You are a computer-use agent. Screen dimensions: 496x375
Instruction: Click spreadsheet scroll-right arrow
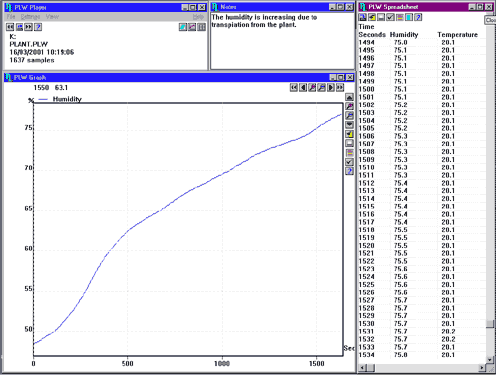tap(482, 368)
